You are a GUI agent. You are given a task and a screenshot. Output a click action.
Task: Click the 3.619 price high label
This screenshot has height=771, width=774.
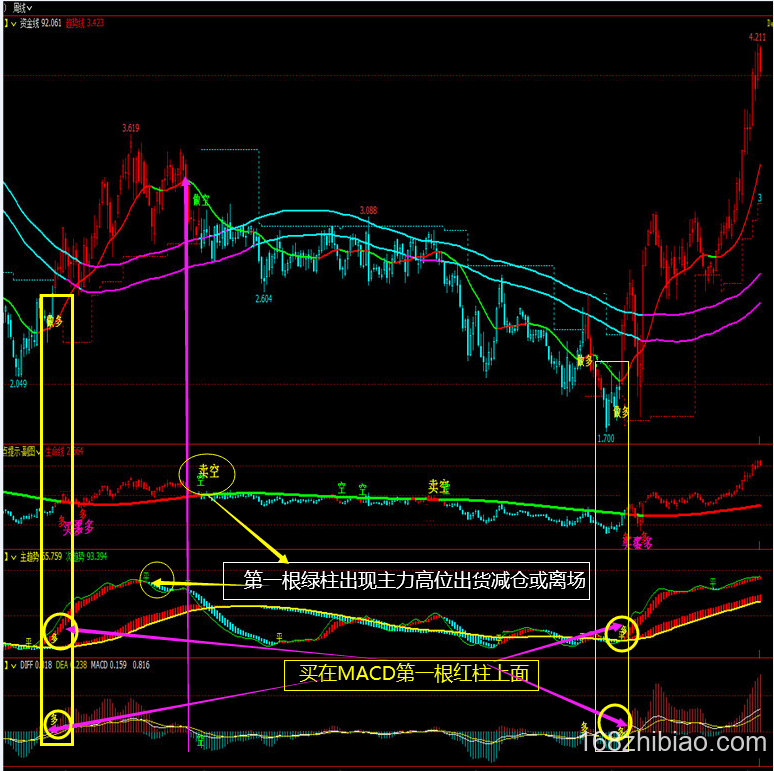click(130, 128)
